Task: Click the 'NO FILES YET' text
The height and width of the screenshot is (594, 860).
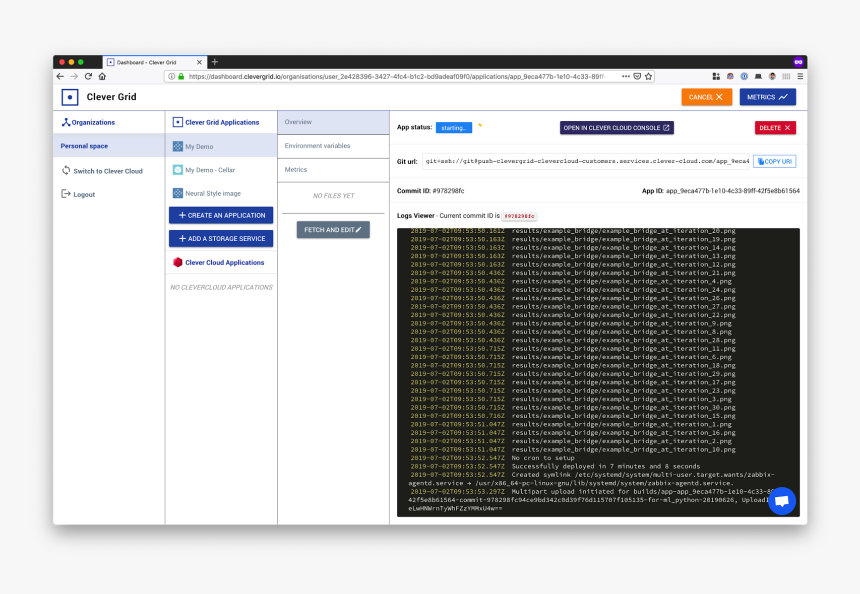Action: click(333, 196)
